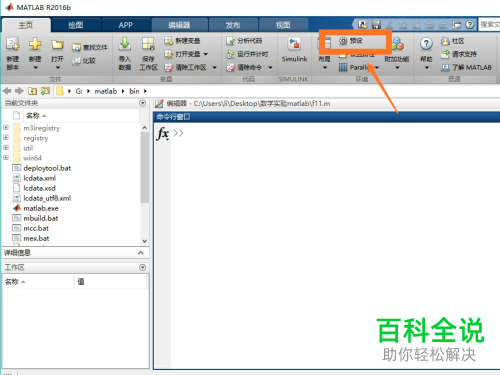Launch Simulink from the toolstrip
The image size is (500, 375).
pos(294,50)
